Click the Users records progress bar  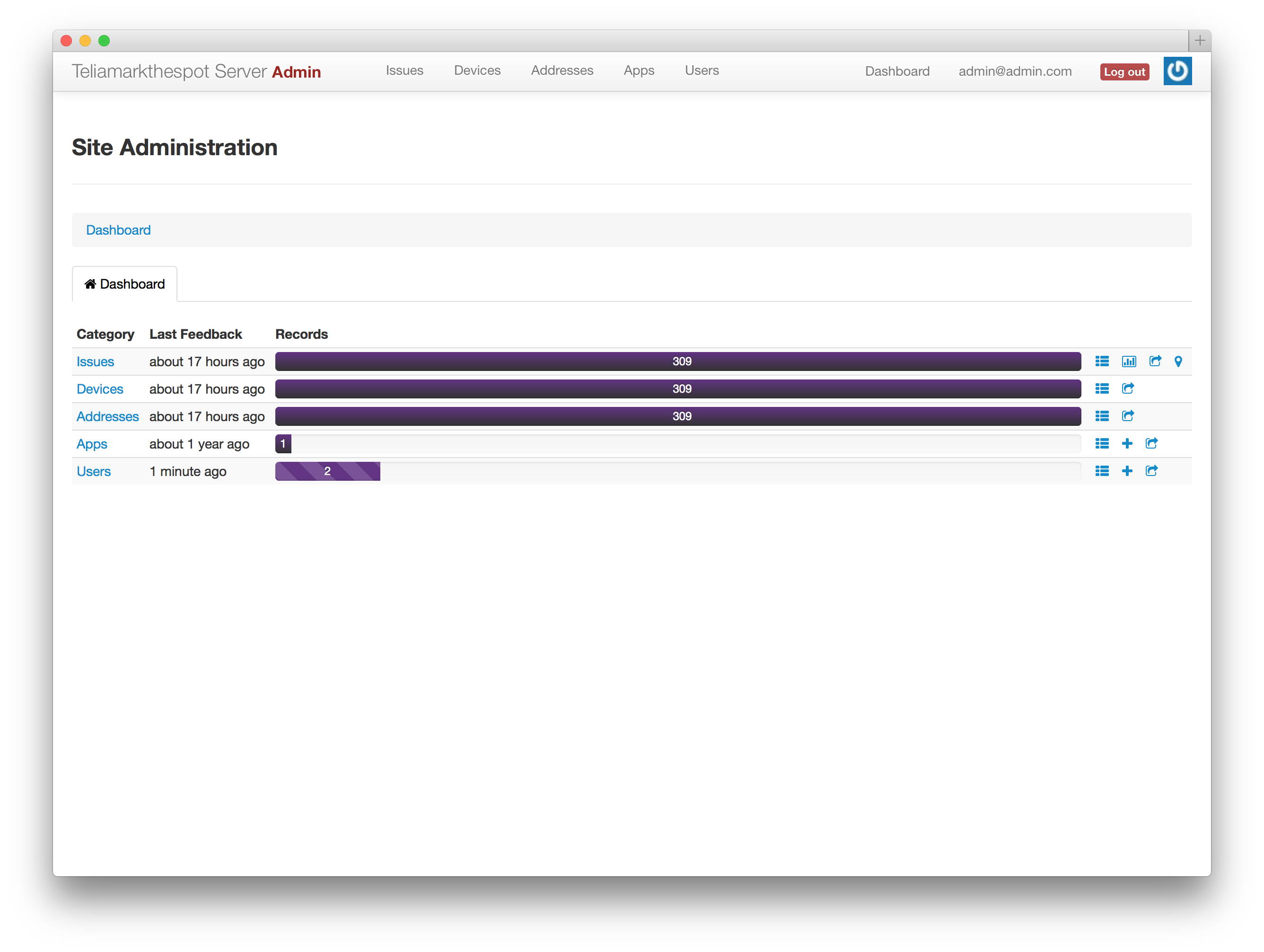[x=327, y=471]
